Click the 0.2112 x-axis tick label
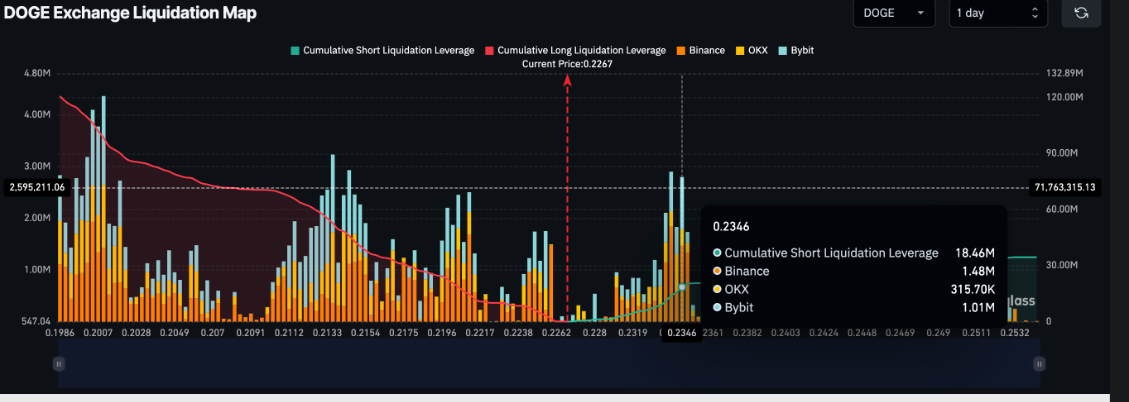Viewport: 1129px width, 402px height. click(x=289, y=333)
